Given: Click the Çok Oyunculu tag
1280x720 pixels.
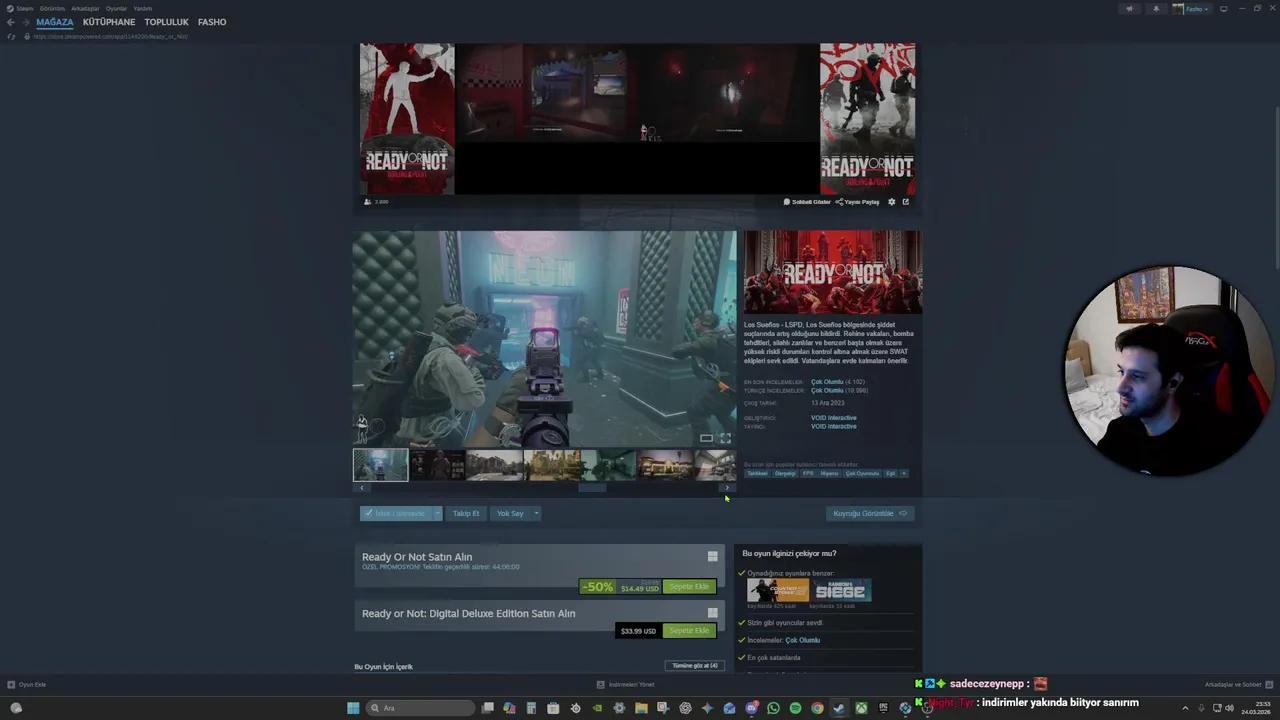Looking at the screenshot, I should pyautogui.click(x=862, y=474).
